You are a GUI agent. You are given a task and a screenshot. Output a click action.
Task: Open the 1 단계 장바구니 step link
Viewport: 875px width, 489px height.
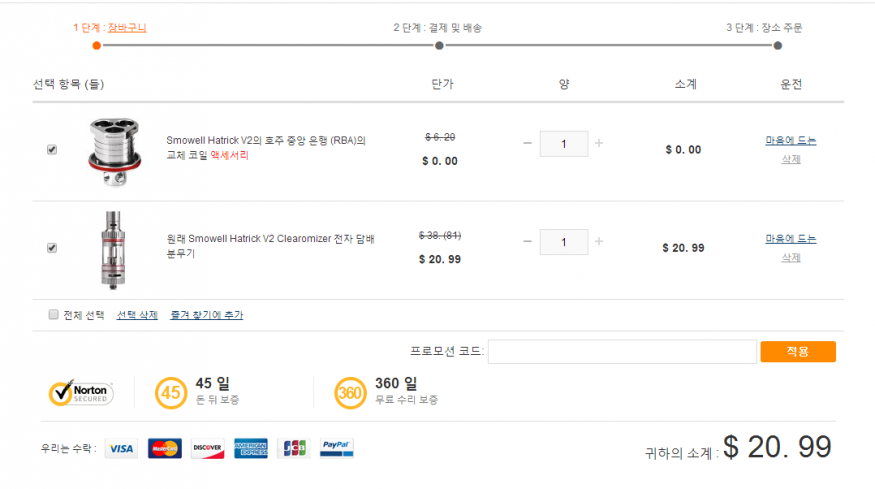[x=127, y=28]
